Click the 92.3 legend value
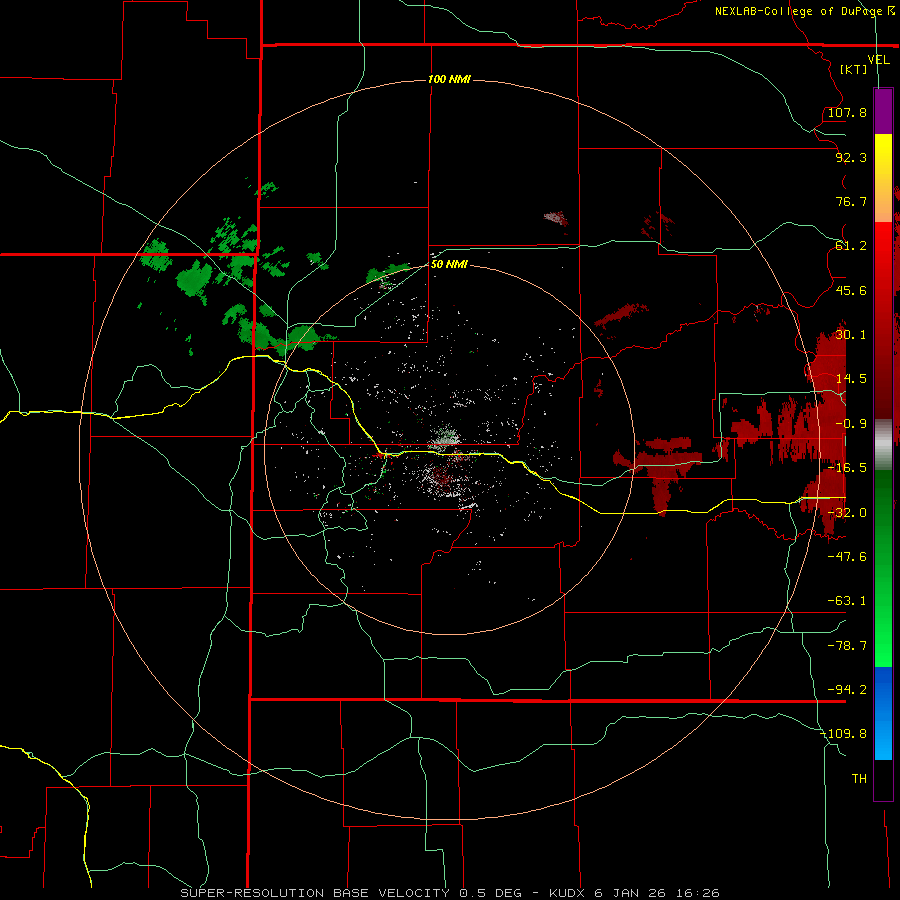This screenshot has width=900, height=900. pos(851,157)
